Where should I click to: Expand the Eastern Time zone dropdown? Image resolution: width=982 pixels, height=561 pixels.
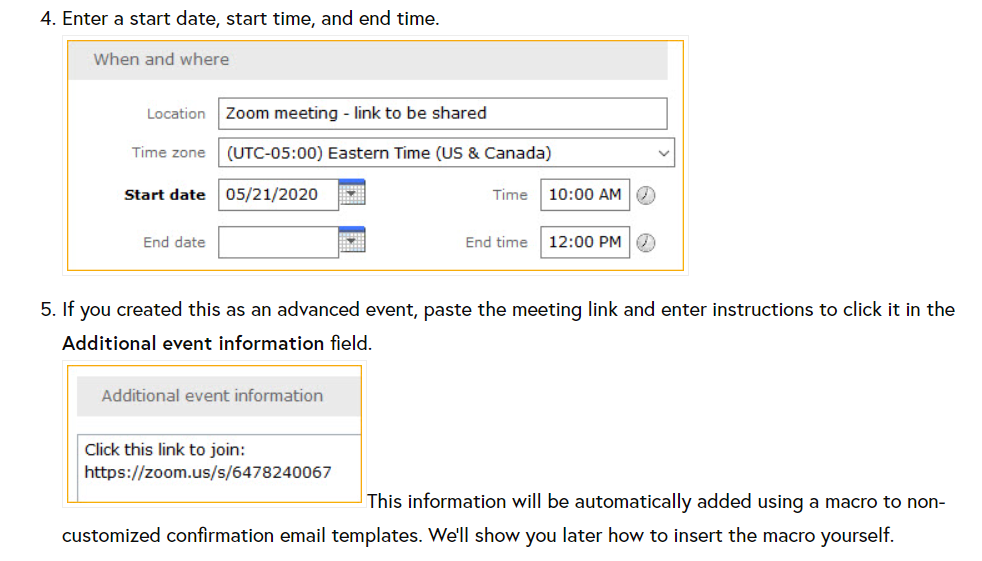click(x=447, y=153)
